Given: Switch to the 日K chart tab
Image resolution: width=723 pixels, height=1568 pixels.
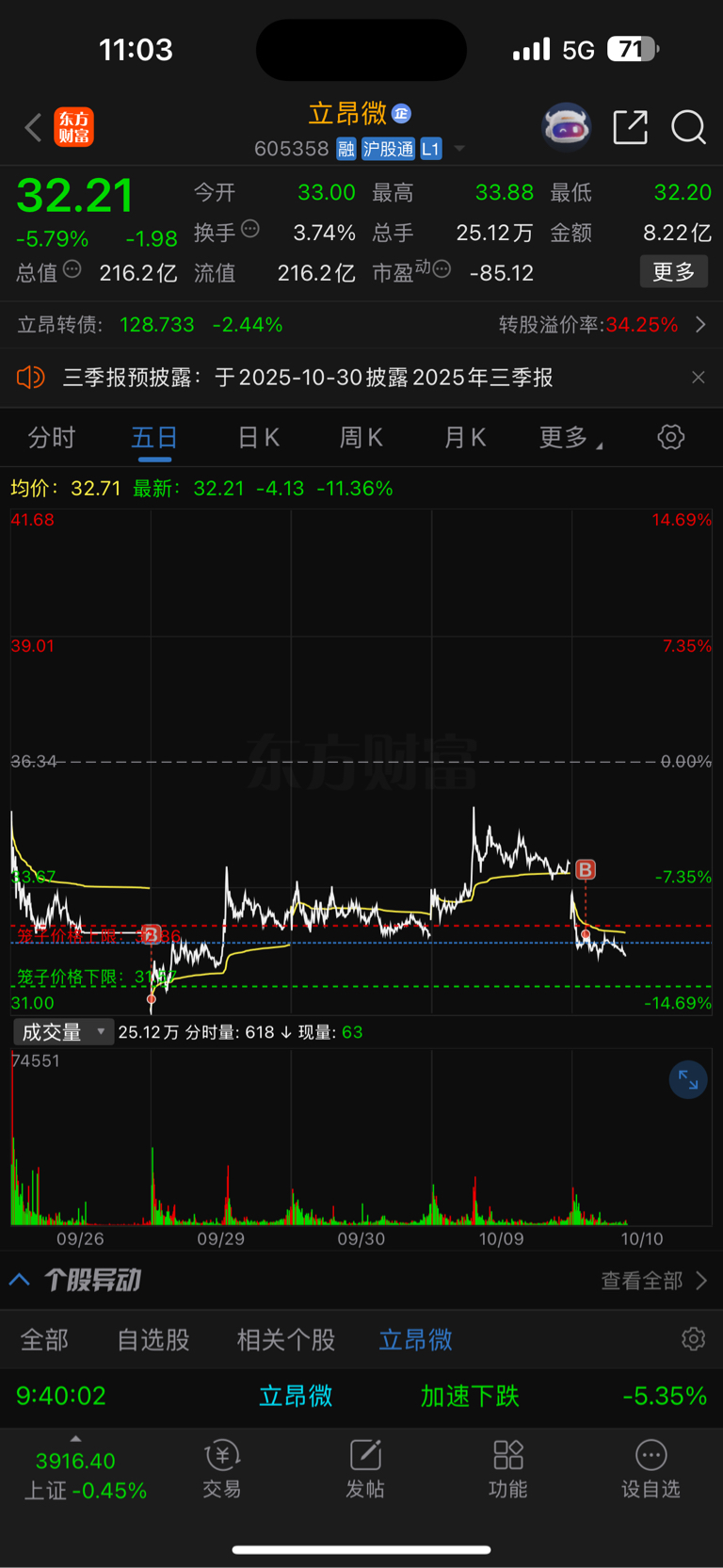Looking at the screenshot, I should pos(258,438).
